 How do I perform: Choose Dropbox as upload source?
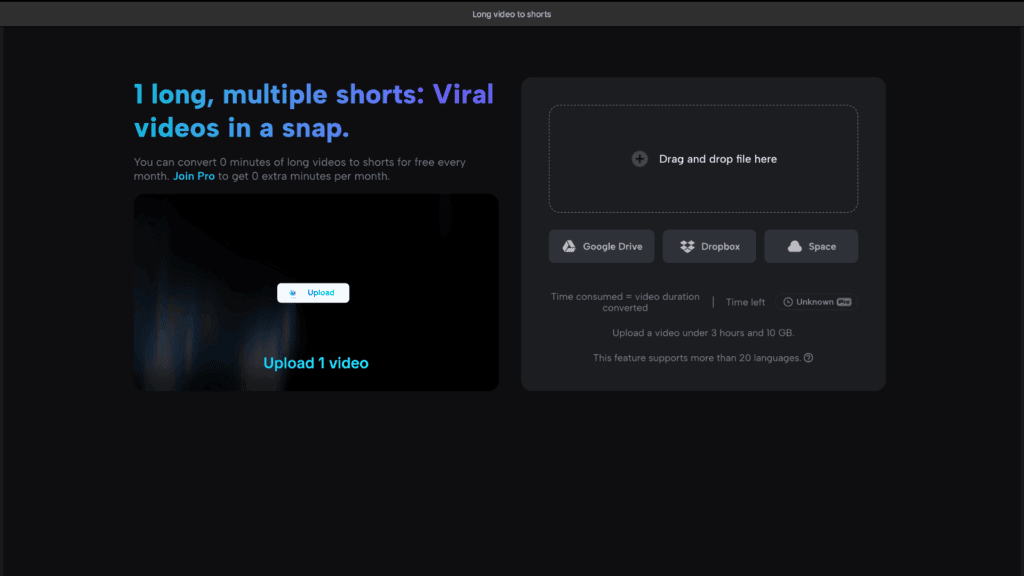[x=709, y=246]
